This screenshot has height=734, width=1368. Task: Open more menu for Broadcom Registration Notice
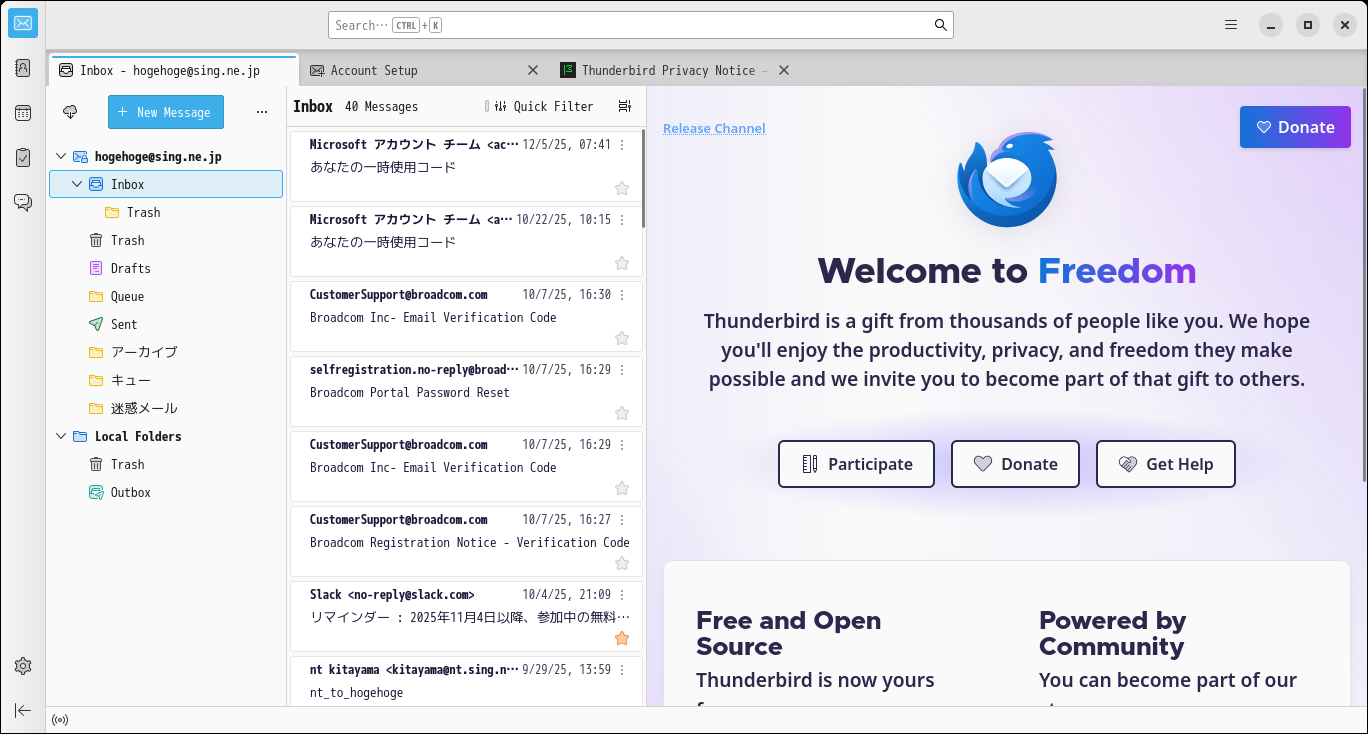(x=622, y=519)
